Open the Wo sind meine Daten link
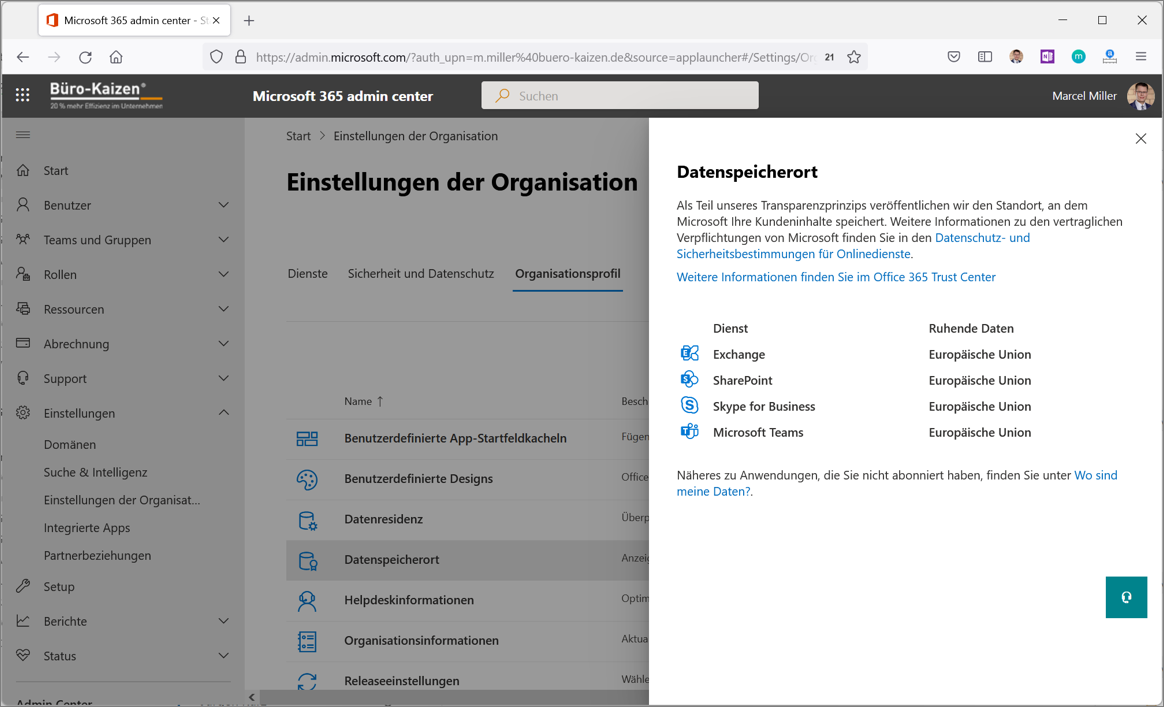This screenshot has height=707, width=1164. click(1096, 475)
